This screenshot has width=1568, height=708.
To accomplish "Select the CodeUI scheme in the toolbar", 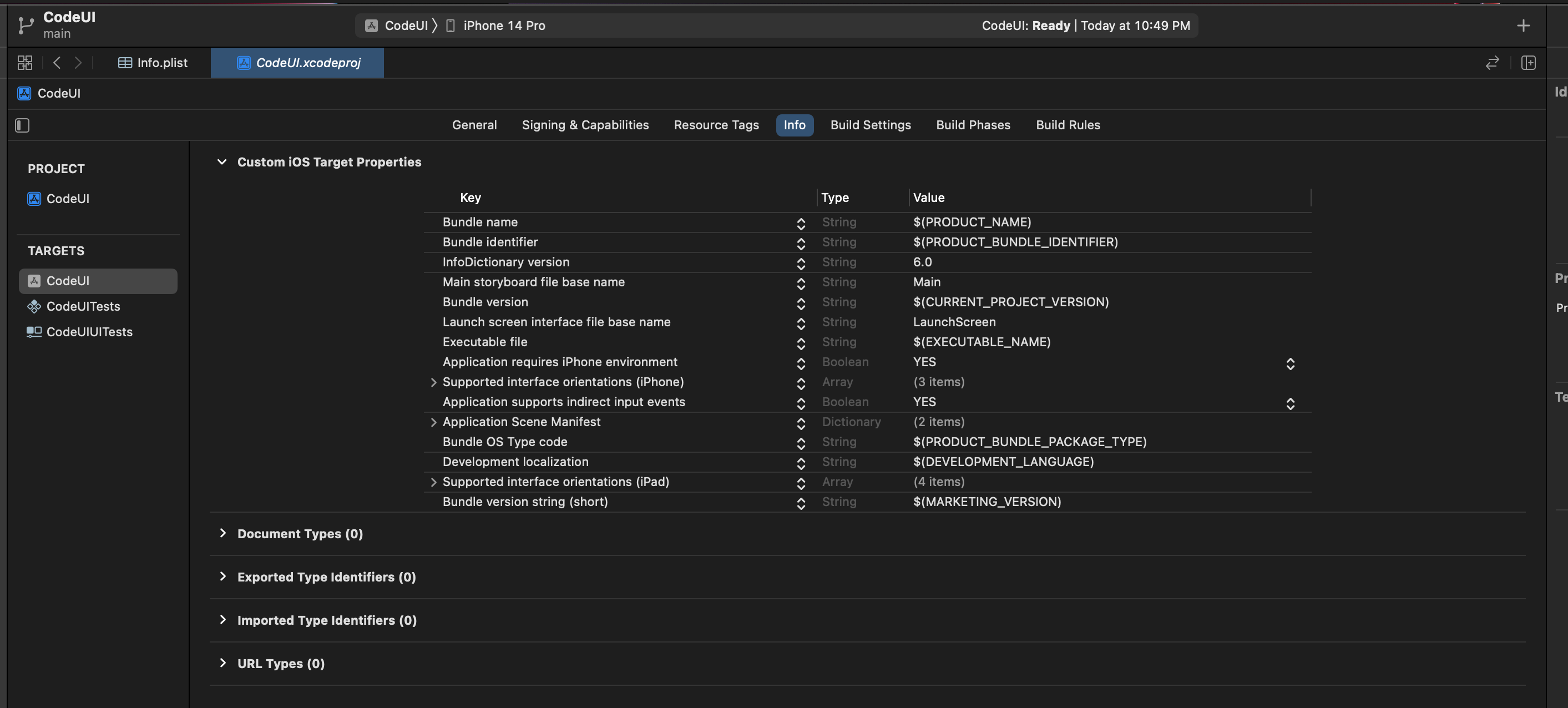I will click(396, 26).
